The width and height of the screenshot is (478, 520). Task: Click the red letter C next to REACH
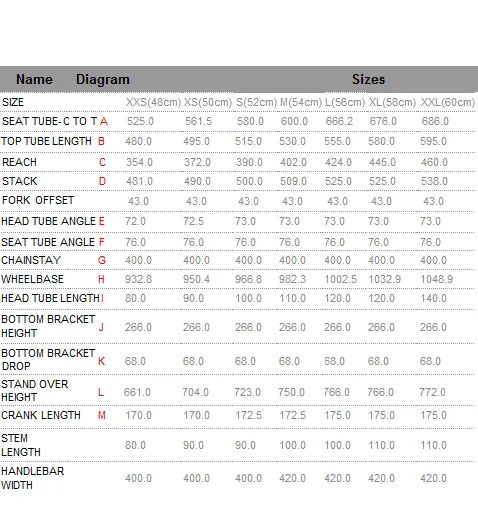[x=102, y=162]
